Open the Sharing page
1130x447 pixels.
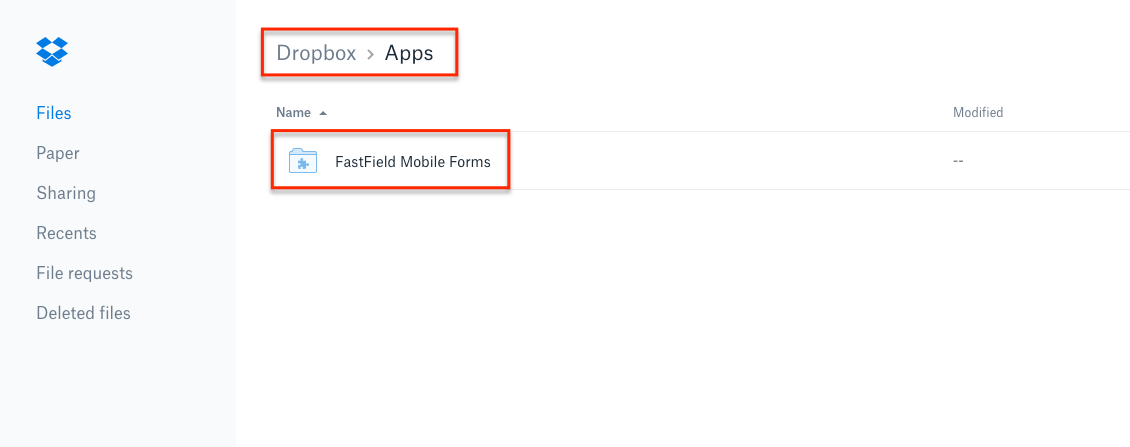[x=66, y=193]
